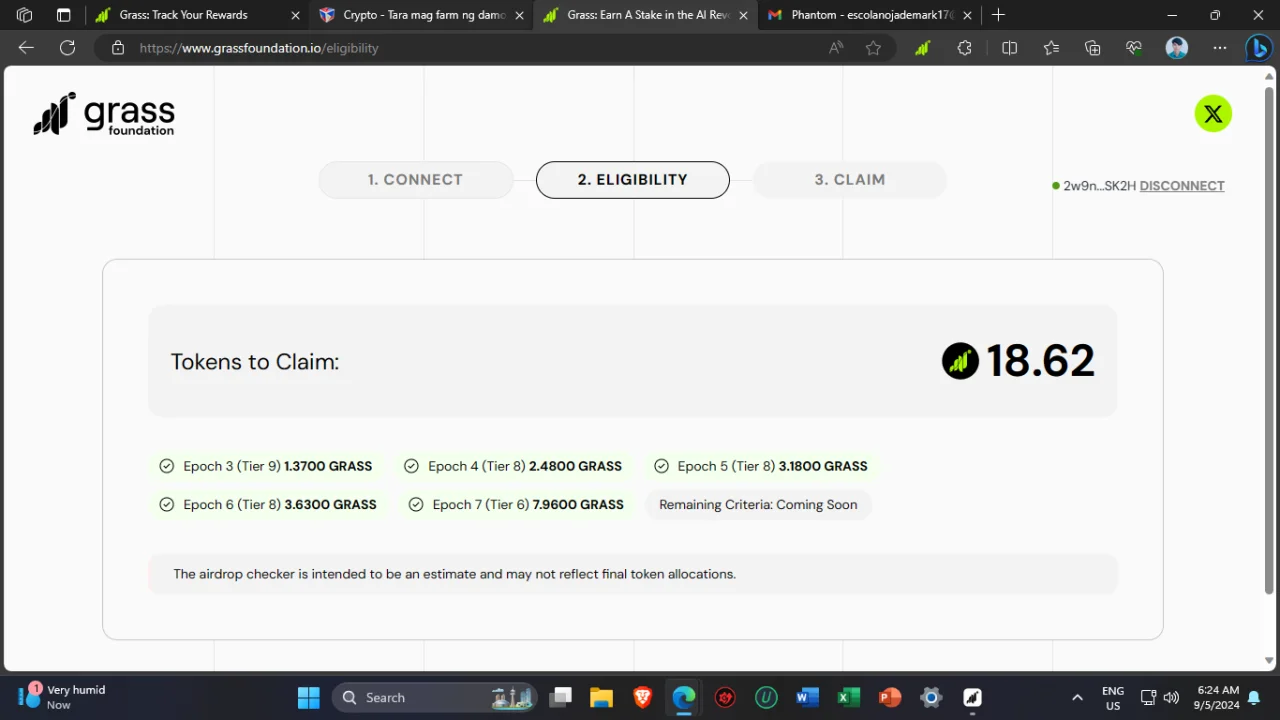Open PowerPoint from the taskbar

890,697
